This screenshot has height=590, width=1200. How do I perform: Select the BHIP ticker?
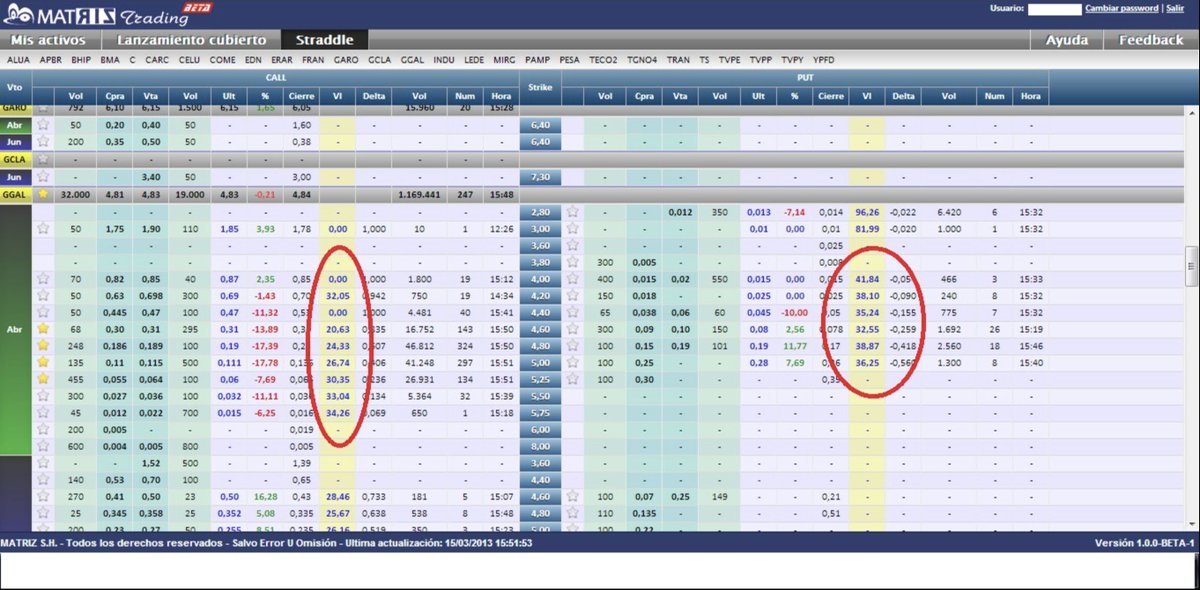82,60
